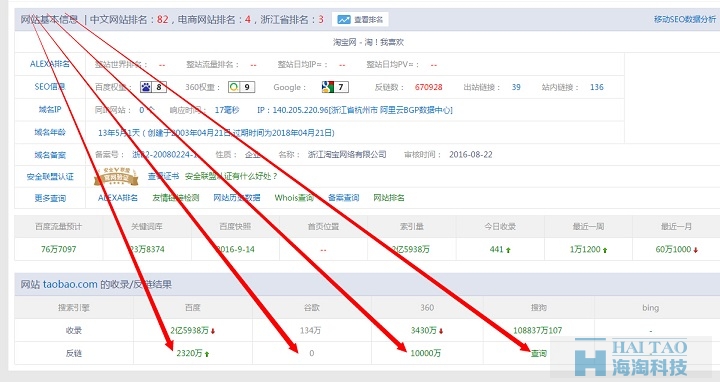The image size is (720, 382).
Task: Click the company name 浙江淘宝网络有限公司
Action: point(347,155)
